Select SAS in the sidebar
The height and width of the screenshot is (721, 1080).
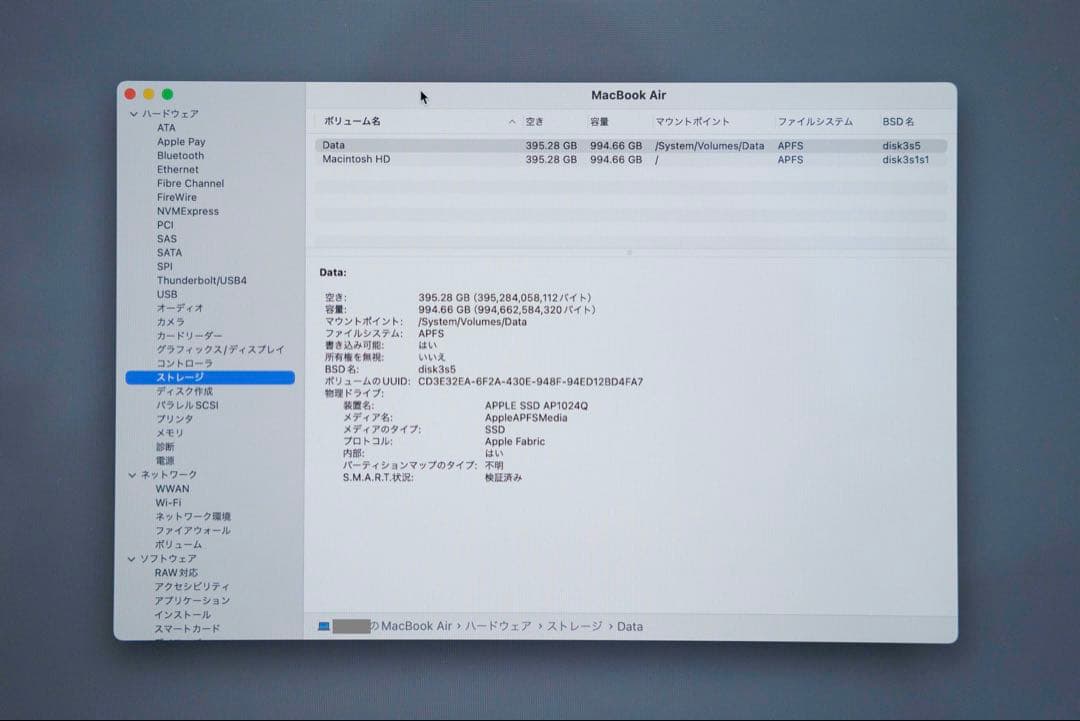pos(167,239)
